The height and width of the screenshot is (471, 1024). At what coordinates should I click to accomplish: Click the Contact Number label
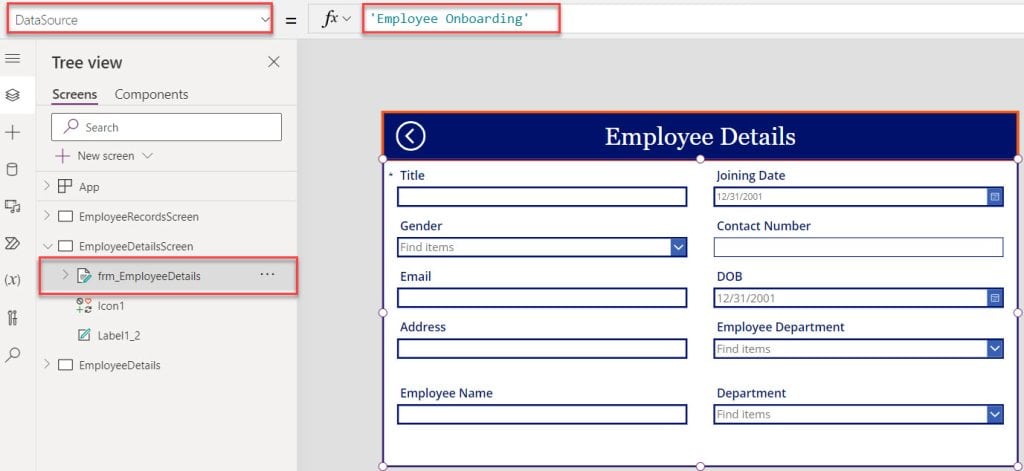pos(763,226)
